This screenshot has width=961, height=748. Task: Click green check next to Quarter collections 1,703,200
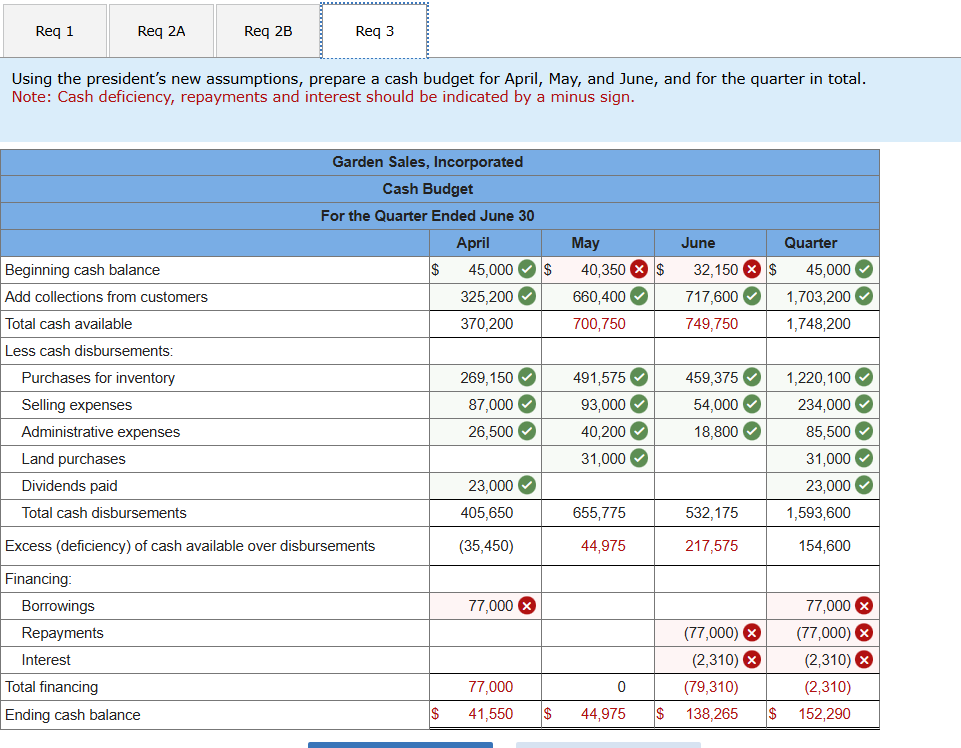[864, 296]
